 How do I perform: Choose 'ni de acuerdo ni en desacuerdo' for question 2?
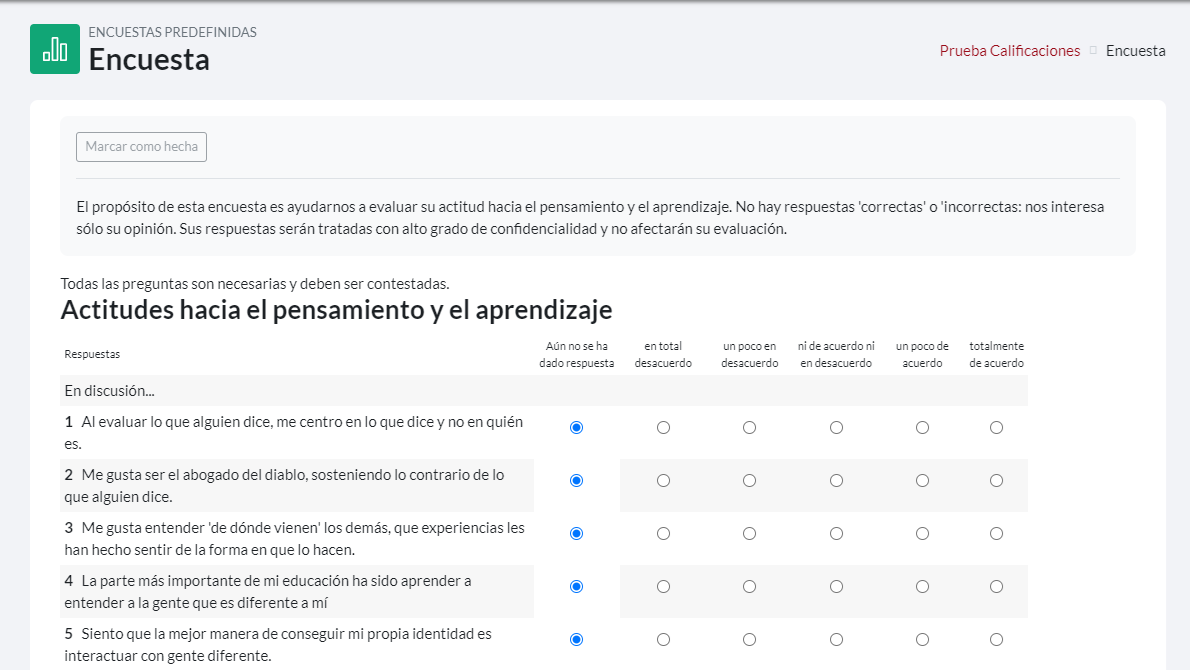point(836,481)
